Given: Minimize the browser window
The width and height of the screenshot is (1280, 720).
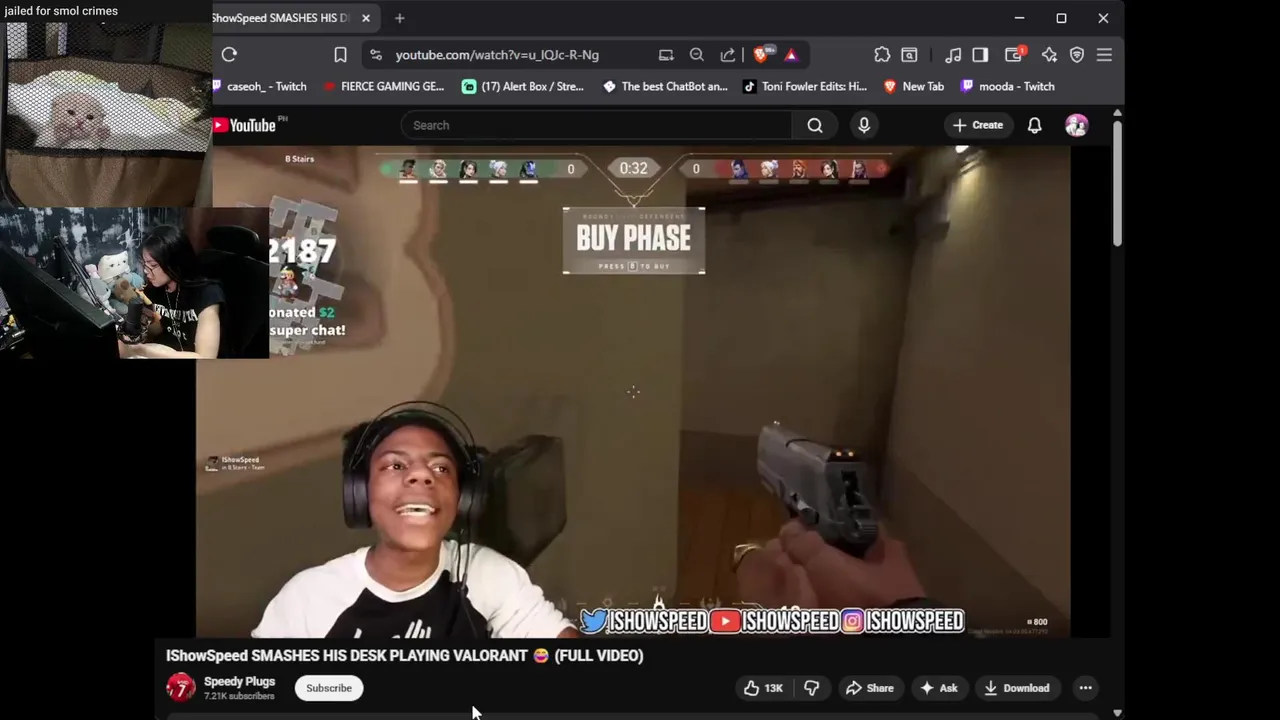Looking at the screenshot, I should coord(1019,18).
